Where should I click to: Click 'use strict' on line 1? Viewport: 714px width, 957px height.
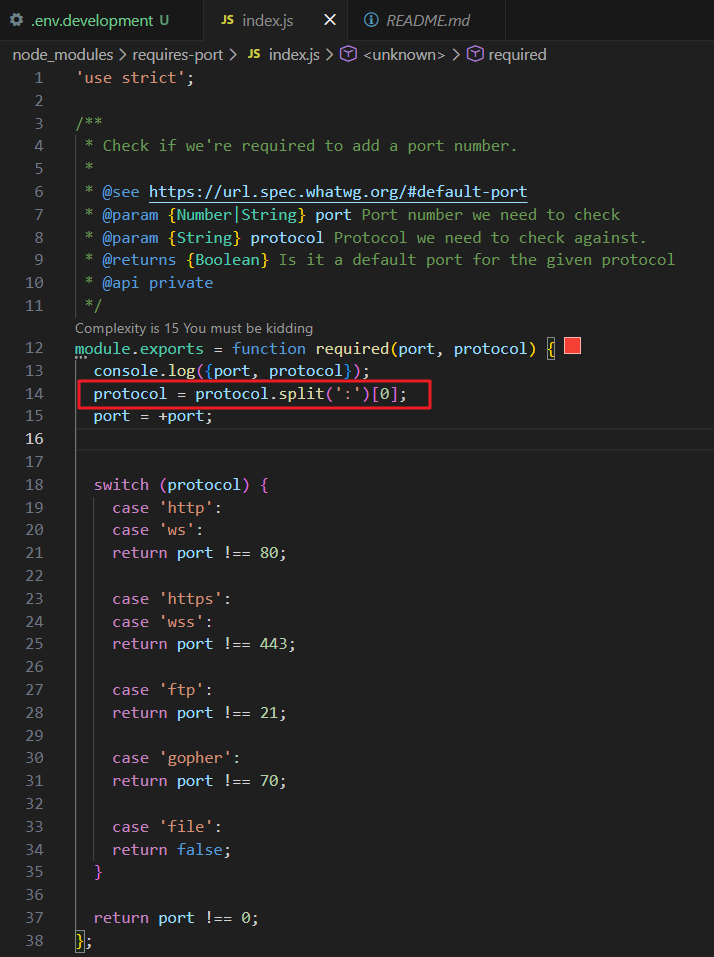click(x=135, y=78)
